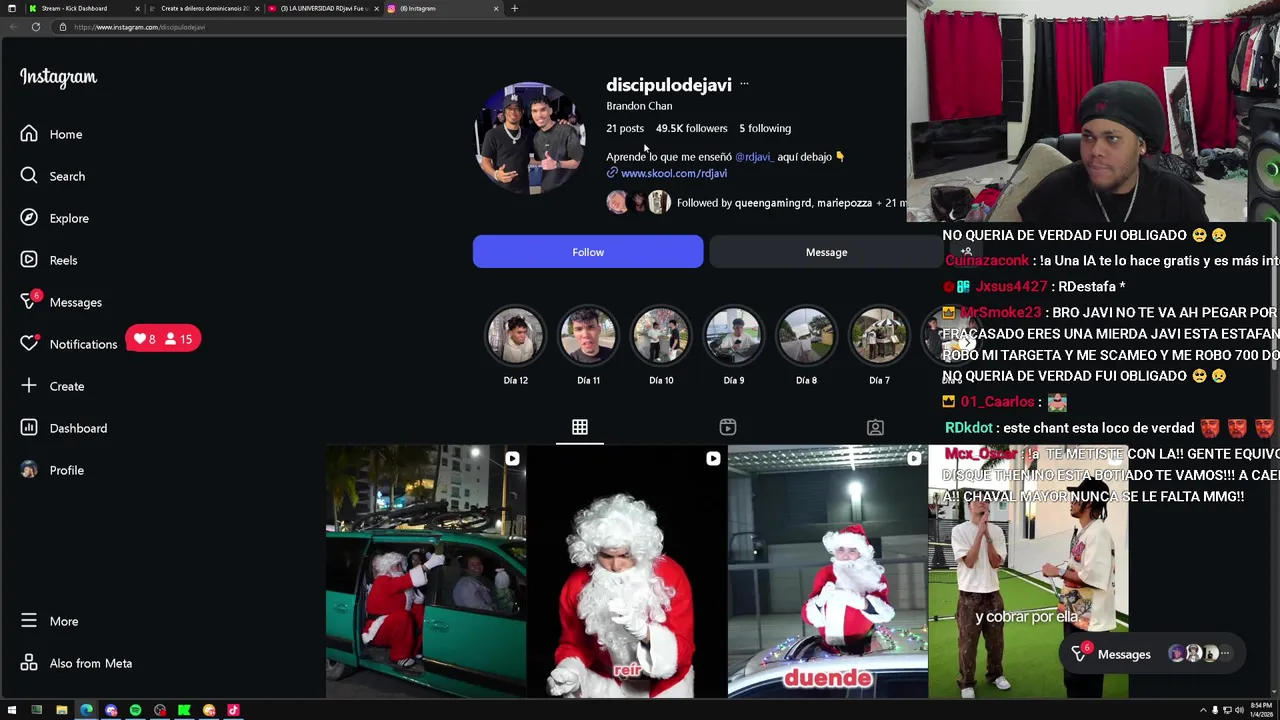Open a new browser tab

tap(514, 8)
